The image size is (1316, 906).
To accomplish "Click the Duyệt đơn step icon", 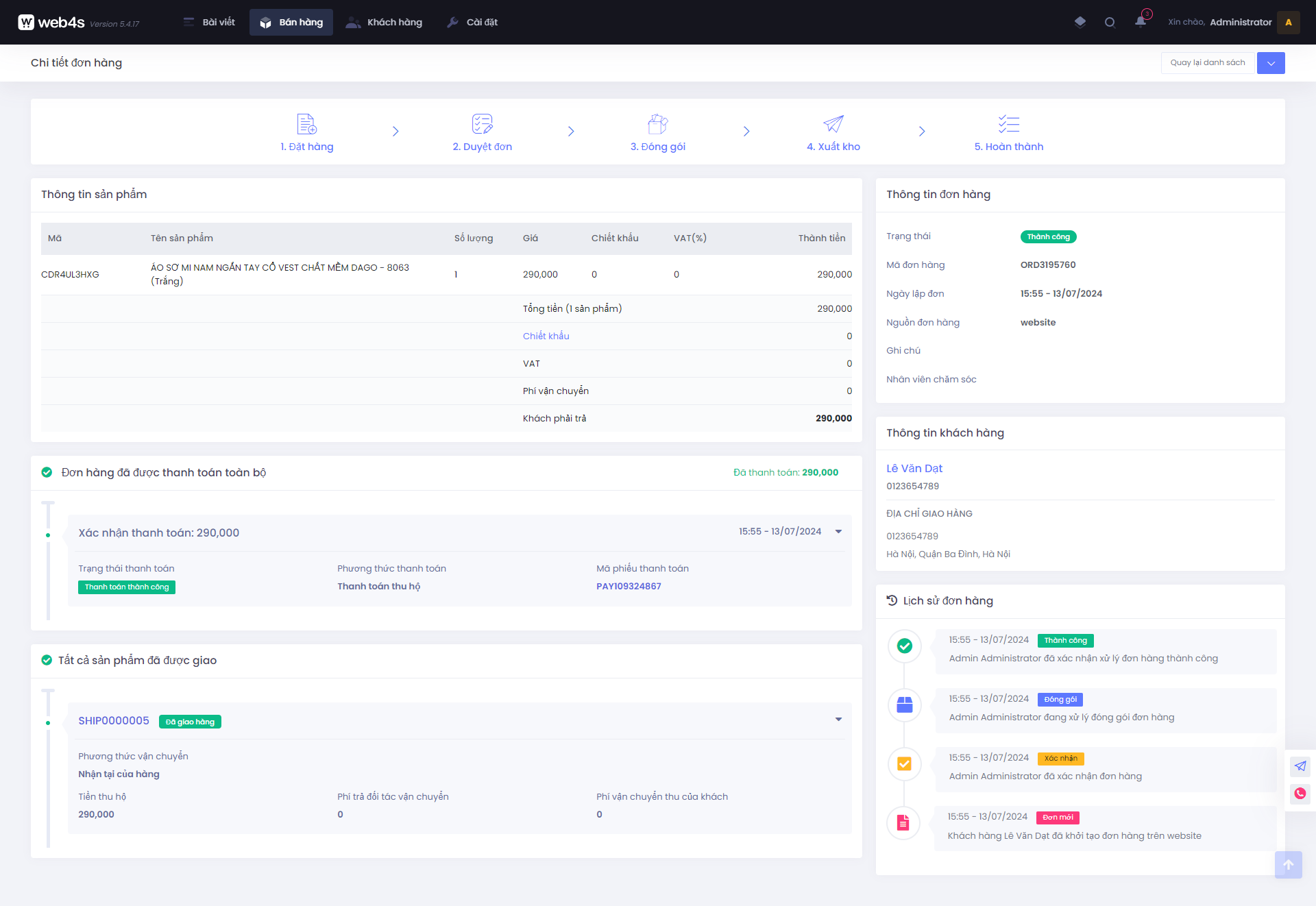I will (482, 124).
